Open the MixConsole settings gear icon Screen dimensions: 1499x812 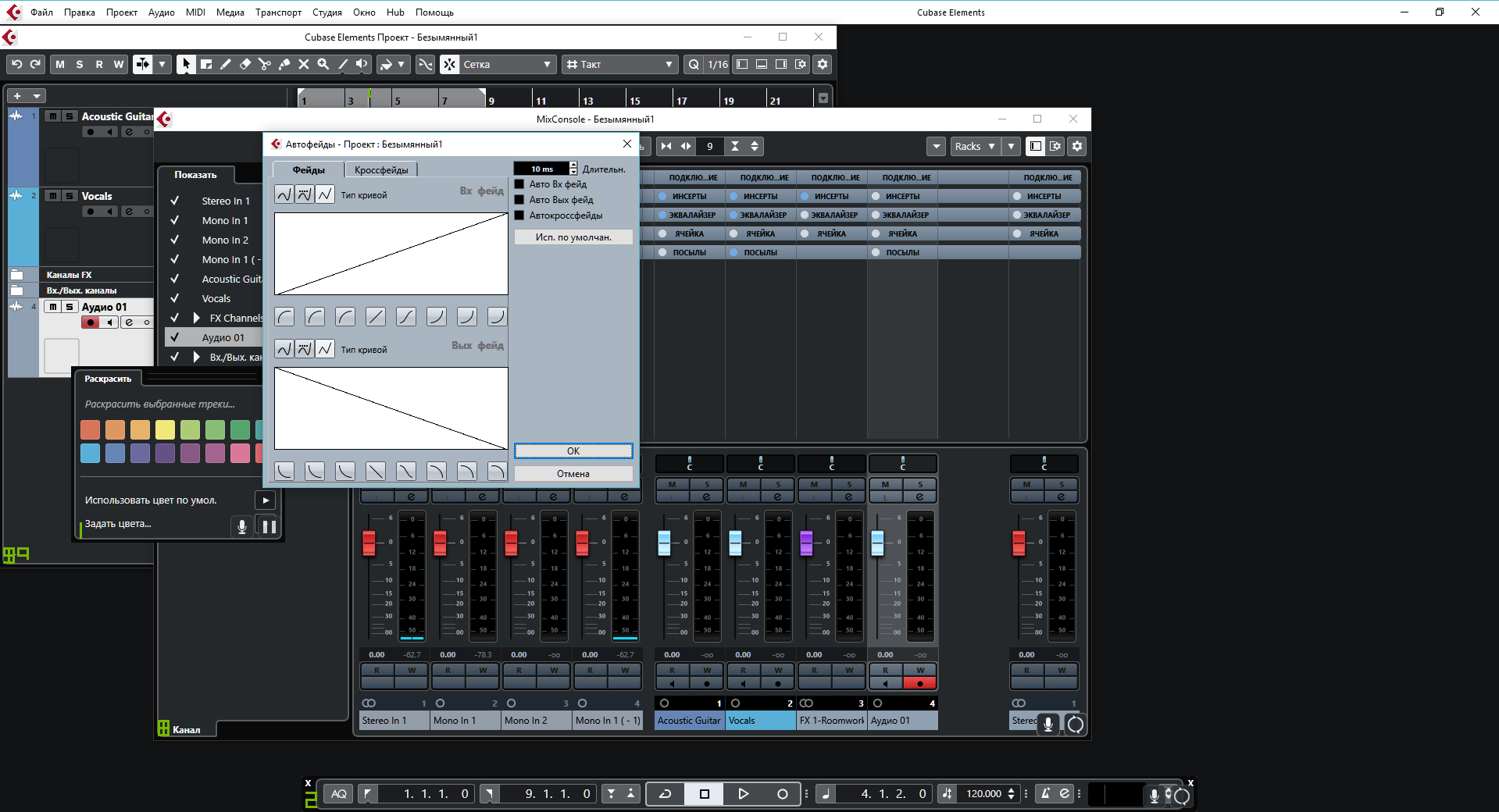tap(1077, 146)
